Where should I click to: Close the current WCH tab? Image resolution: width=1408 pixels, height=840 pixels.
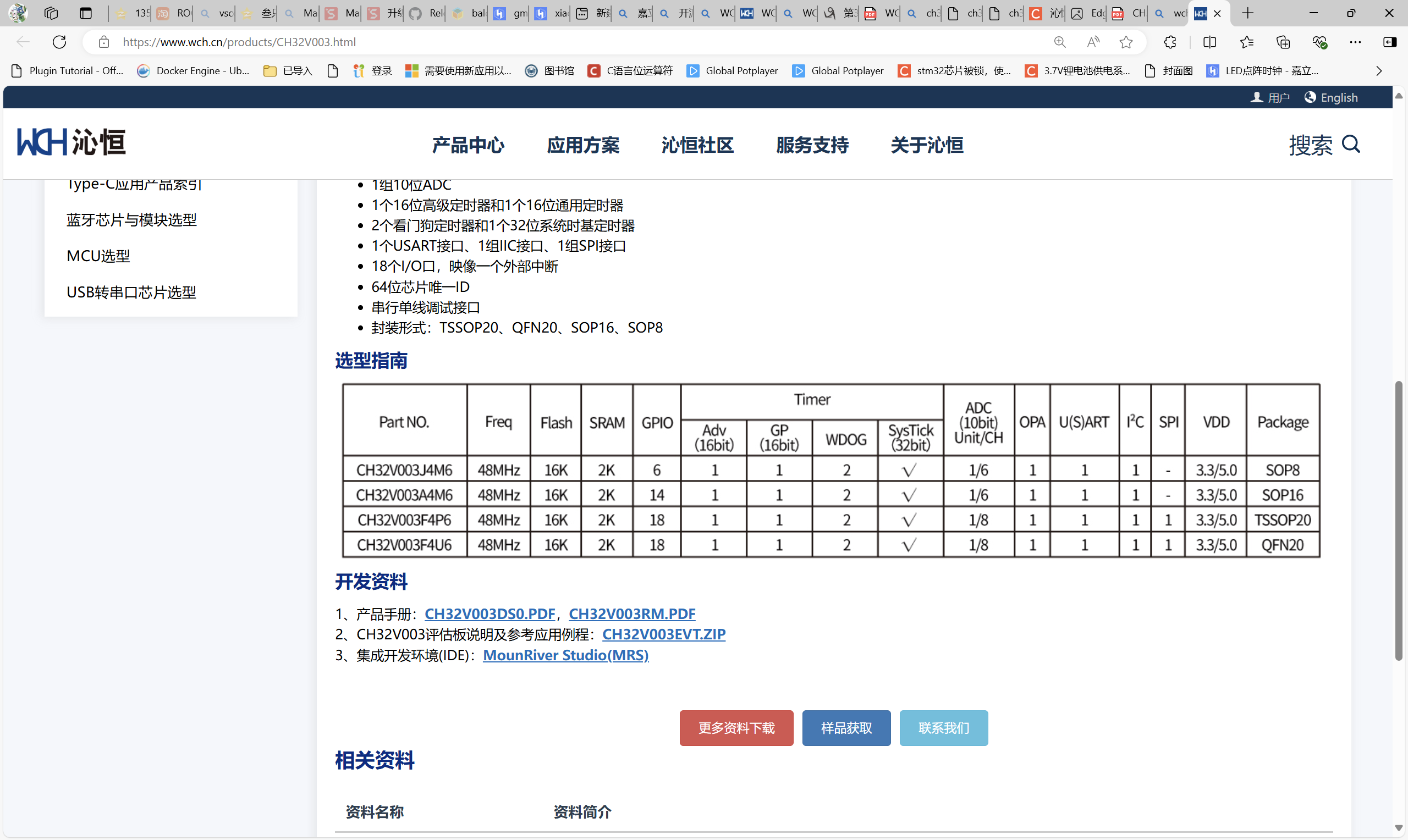(x=1217, y=13)
